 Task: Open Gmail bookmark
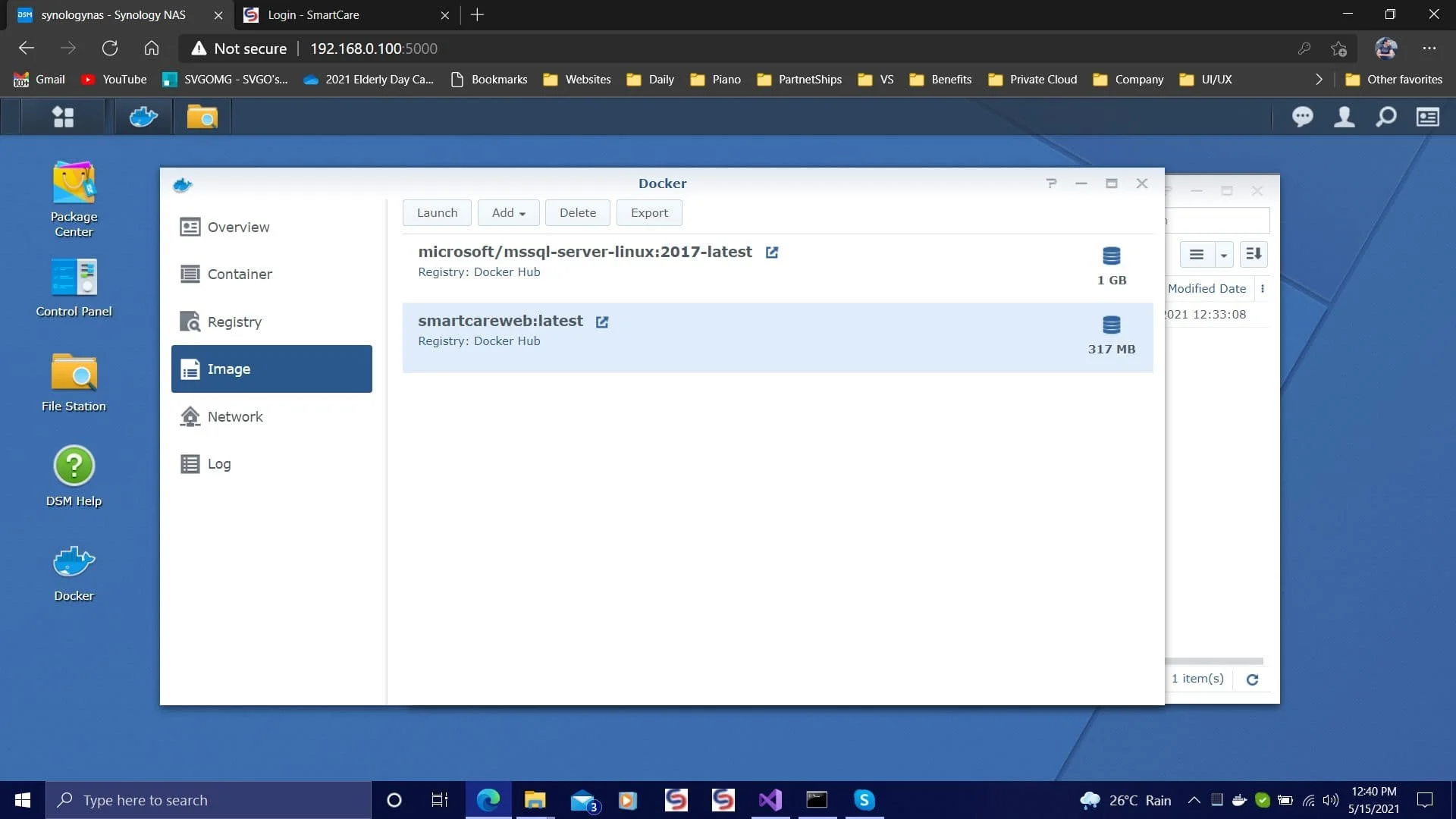tap(39, 80)
